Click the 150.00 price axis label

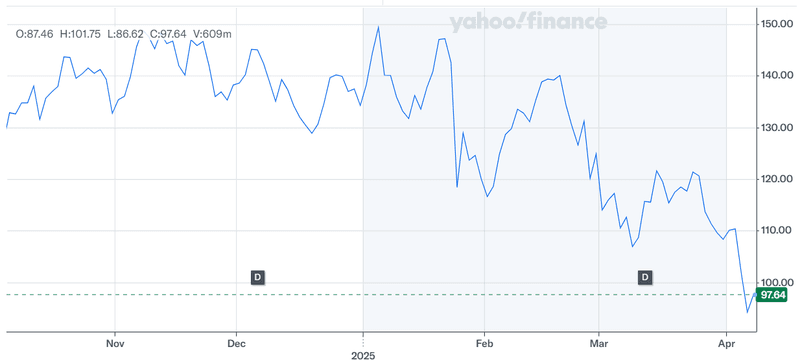tap(777, 23)
